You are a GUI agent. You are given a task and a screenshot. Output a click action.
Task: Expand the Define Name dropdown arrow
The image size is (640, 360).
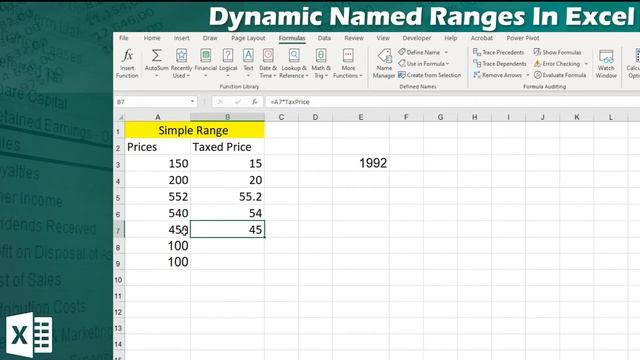(446, 52)
